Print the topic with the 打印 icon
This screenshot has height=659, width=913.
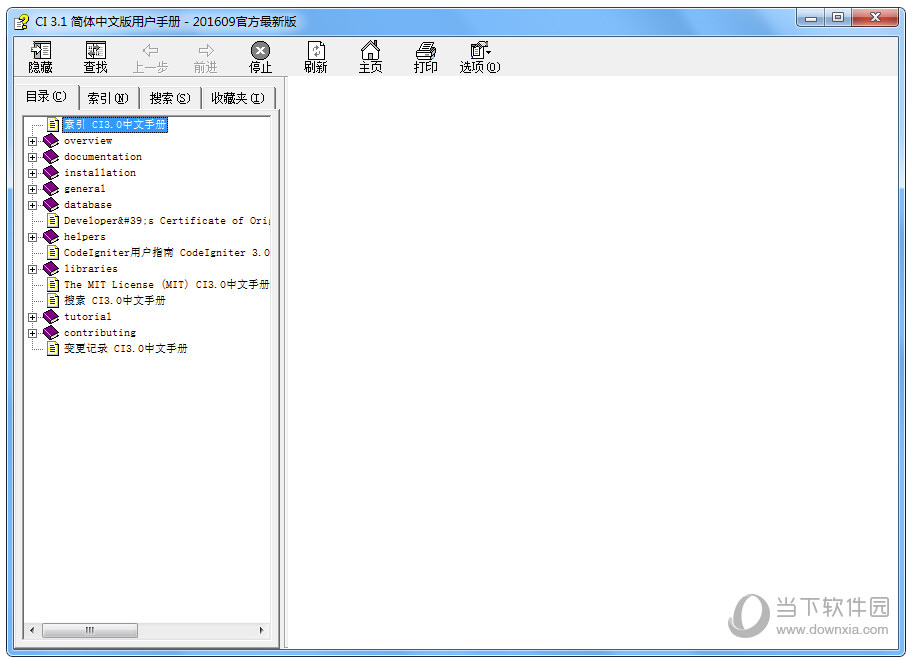tap(426, 57)
